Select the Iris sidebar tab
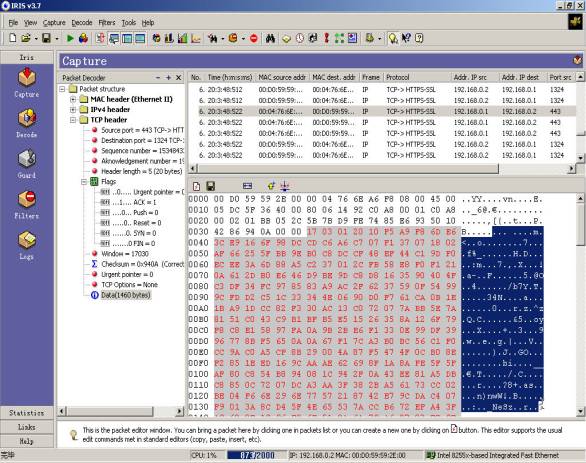Viewport: 586px width, 463px height. (x=27, y=58)
